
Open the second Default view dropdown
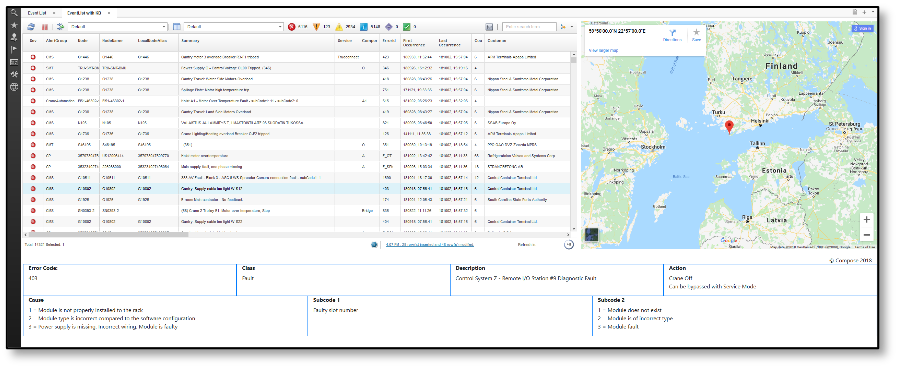coord(233,26)
